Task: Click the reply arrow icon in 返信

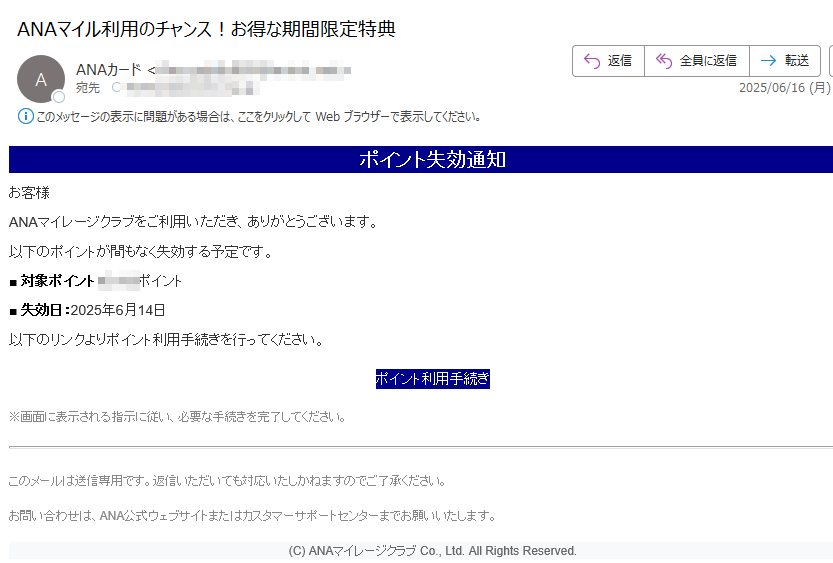Action: click(592, 61)
